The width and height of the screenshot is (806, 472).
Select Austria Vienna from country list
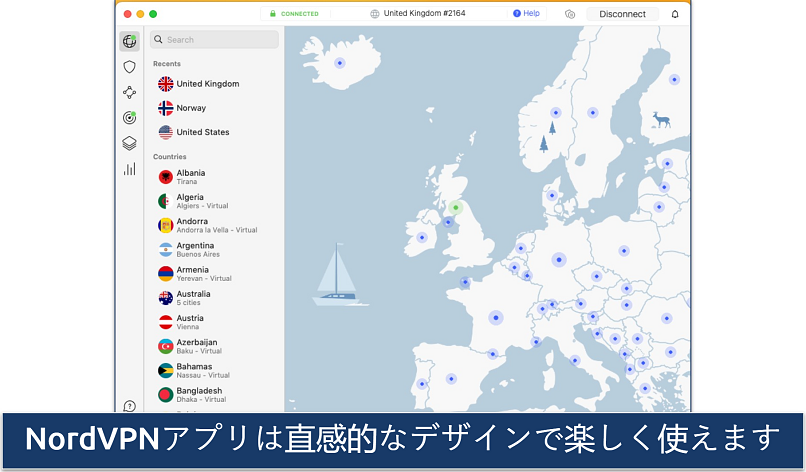pos(191,322)
